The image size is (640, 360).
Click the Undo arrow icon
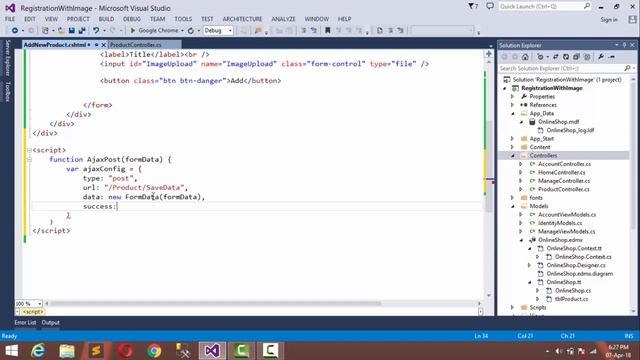tap(96, 31)
